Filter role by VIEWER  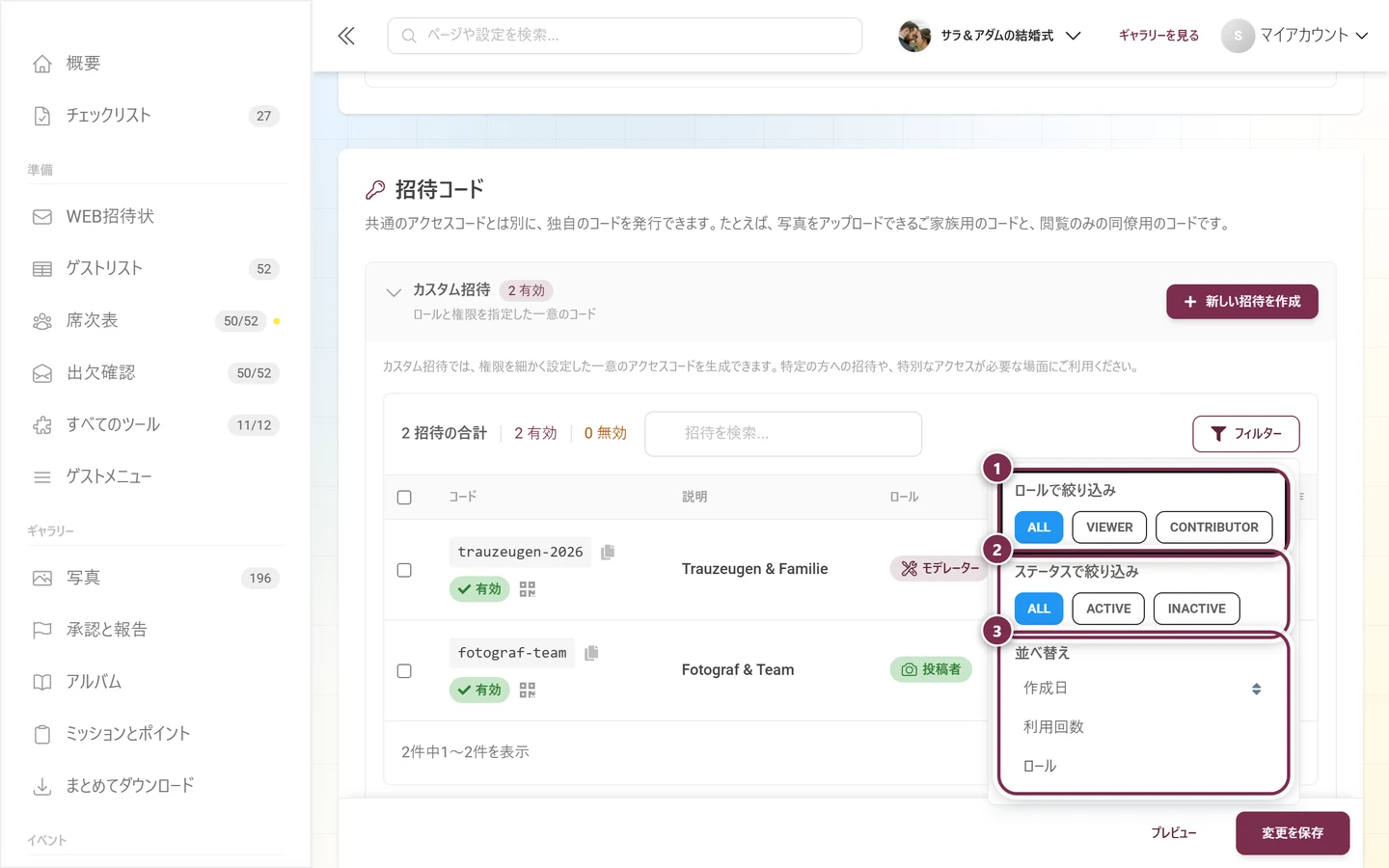(x=1109, y=528)
